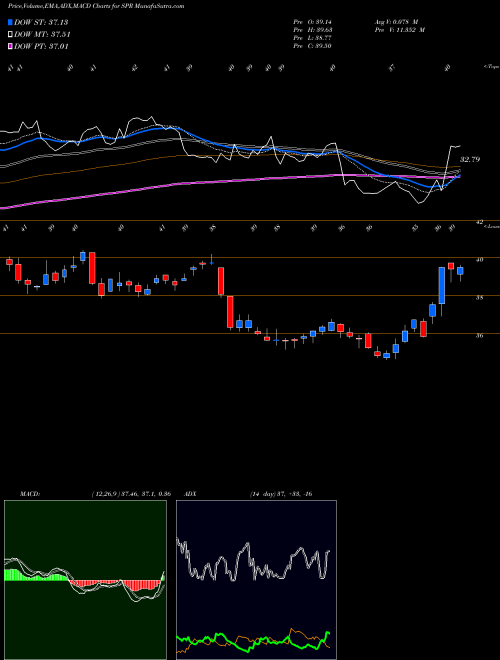Image resolution: width=500 pixels, height=660 pixels.
Task: Click the 'Avg V: 0.078 M' volume text
Action: [396, 22]
